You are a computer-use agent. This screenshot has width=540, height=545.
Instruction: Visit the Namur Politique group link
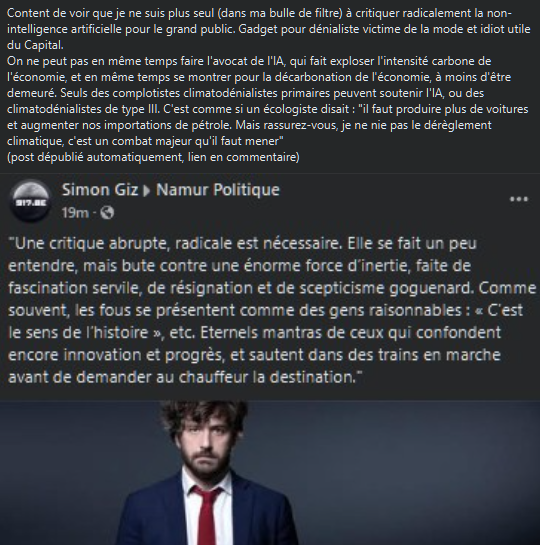(x=218, y=190)
